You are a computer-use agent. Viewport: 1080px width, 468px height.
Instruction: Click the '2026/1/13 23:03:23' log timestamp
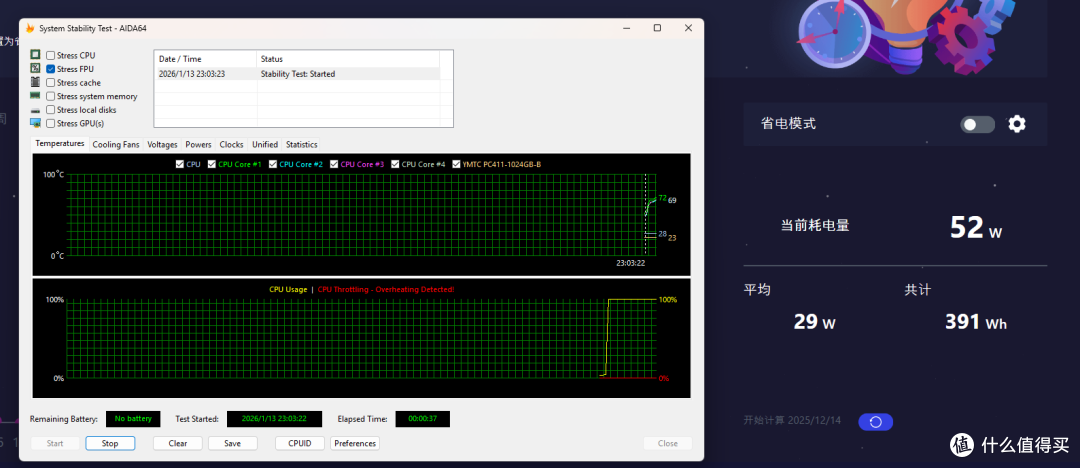click(x=192, y=74)
